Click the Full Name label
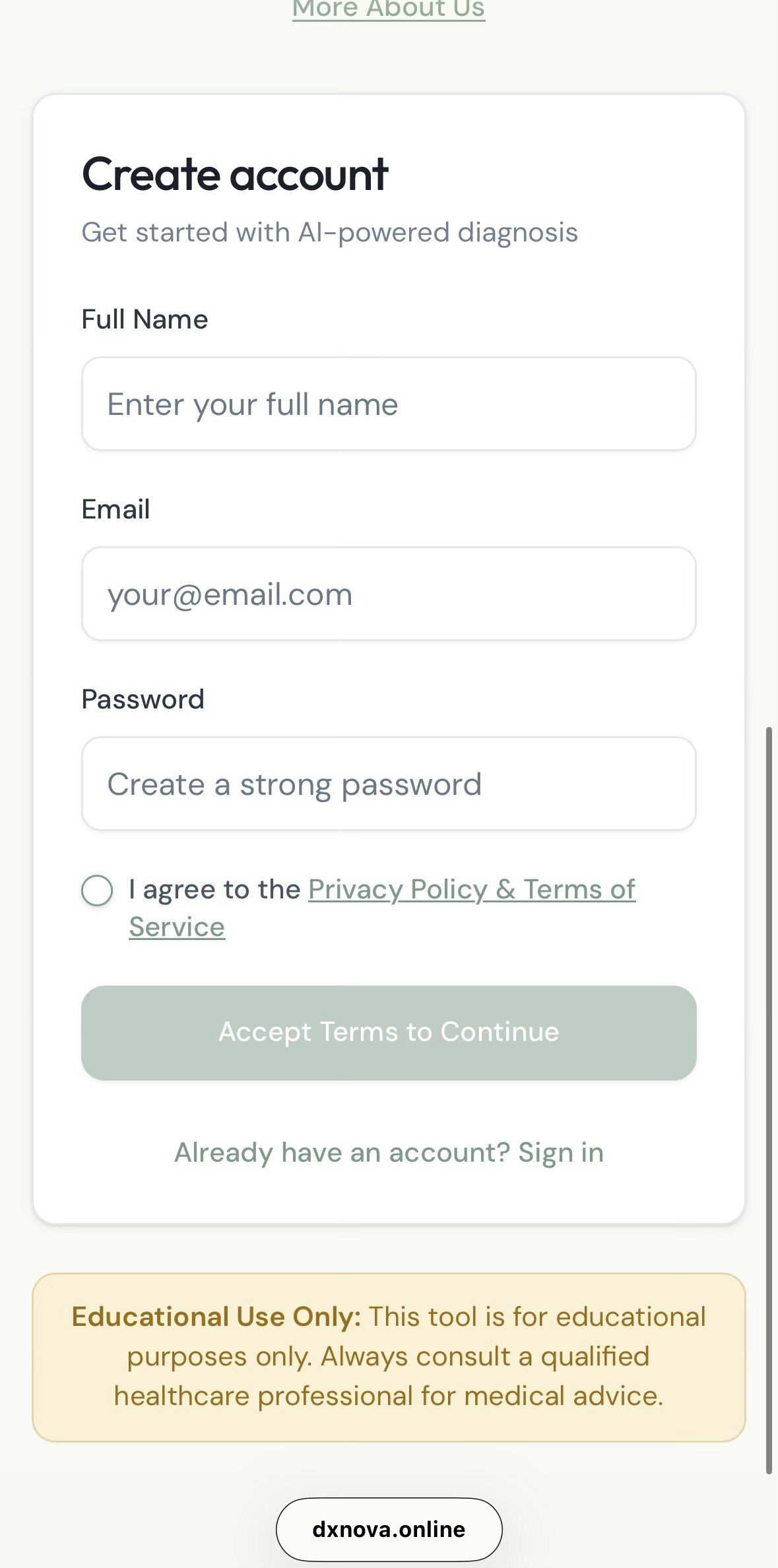778x1568 pixels. 145,319
